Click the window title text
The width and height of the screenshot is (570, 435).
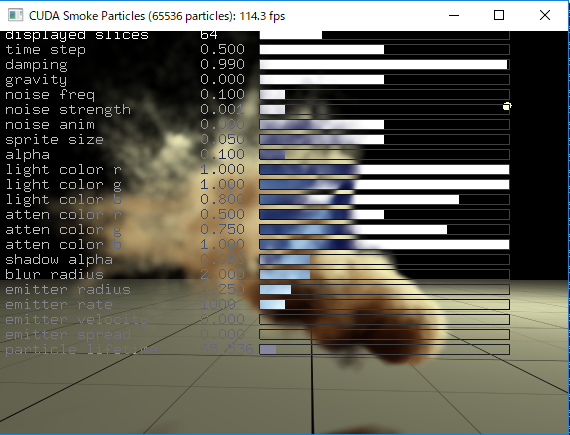click(x=157, y=16)
